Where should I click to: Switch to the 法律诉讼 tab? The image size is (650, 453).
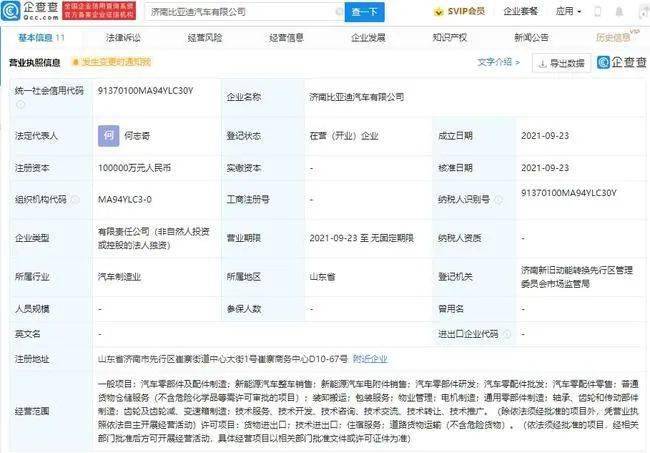click(x=123, y=38)
